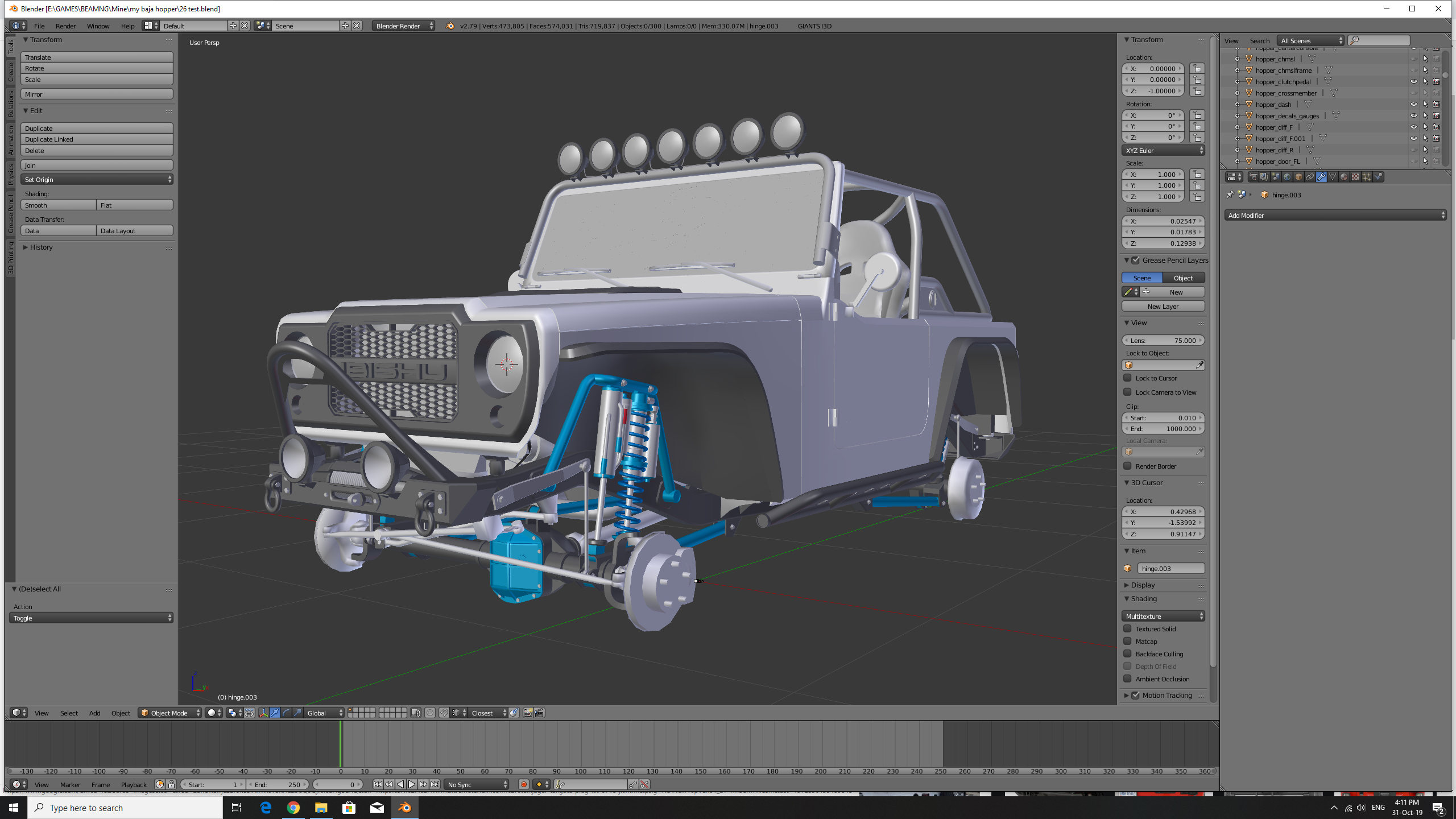
Task: Open the World properties tab
Action: click(x=1287, y=177)
